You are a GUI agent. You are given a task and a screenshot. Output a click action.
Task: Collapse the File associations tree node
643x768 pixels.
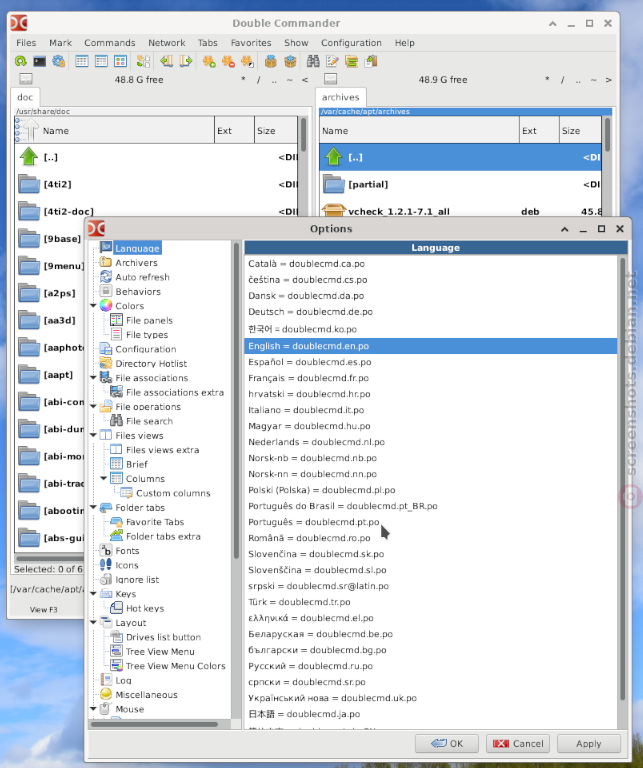[94, 378]
